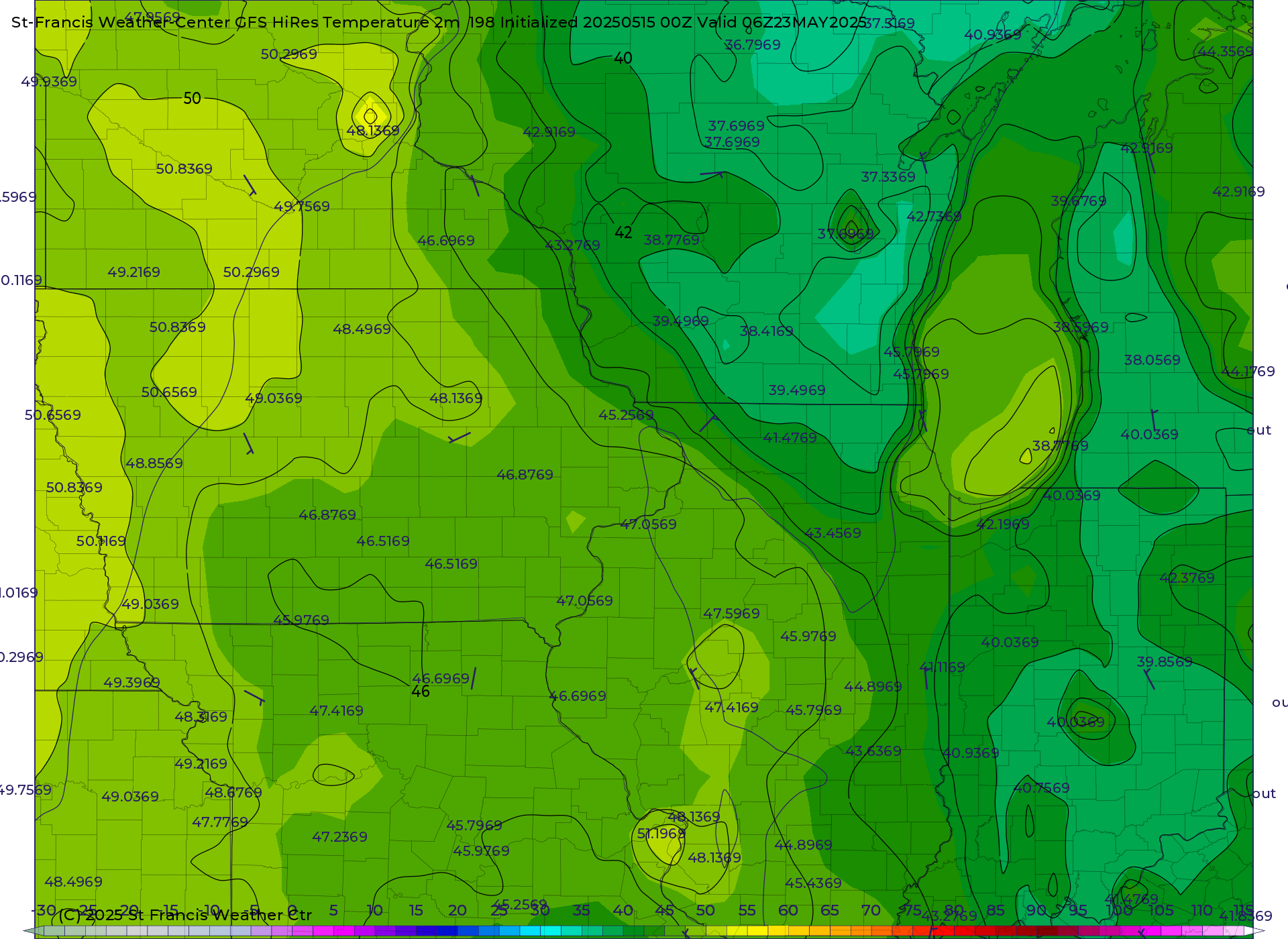The width and height of the screenshot is (1288, 939).
Task: Click the 51.1969 temperature value
Action: [x=661, y=834]
